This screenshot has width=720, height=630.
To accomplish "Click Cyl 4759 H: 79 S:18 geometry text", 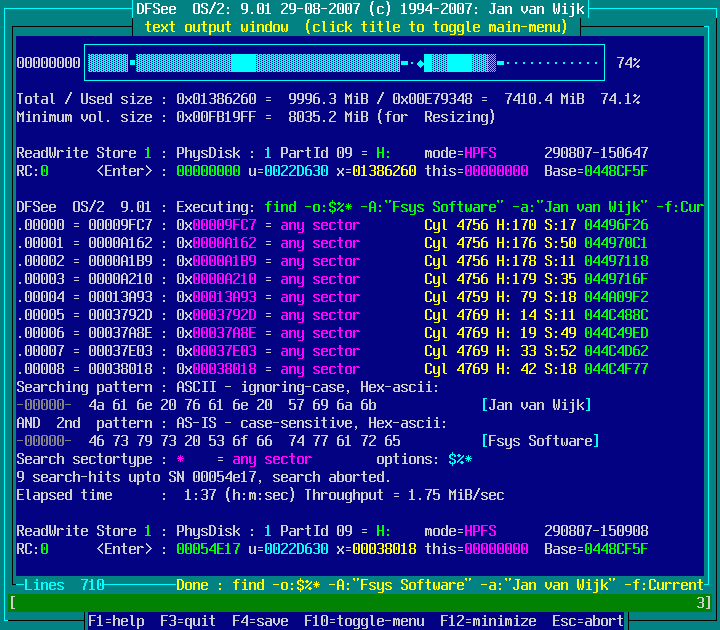I will click(500, 297).
